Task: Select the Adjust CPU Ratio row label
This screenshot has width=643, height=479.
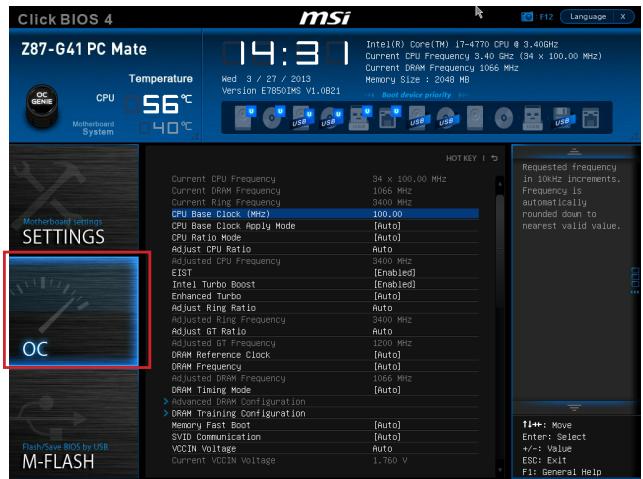Action: coord(211,249)
